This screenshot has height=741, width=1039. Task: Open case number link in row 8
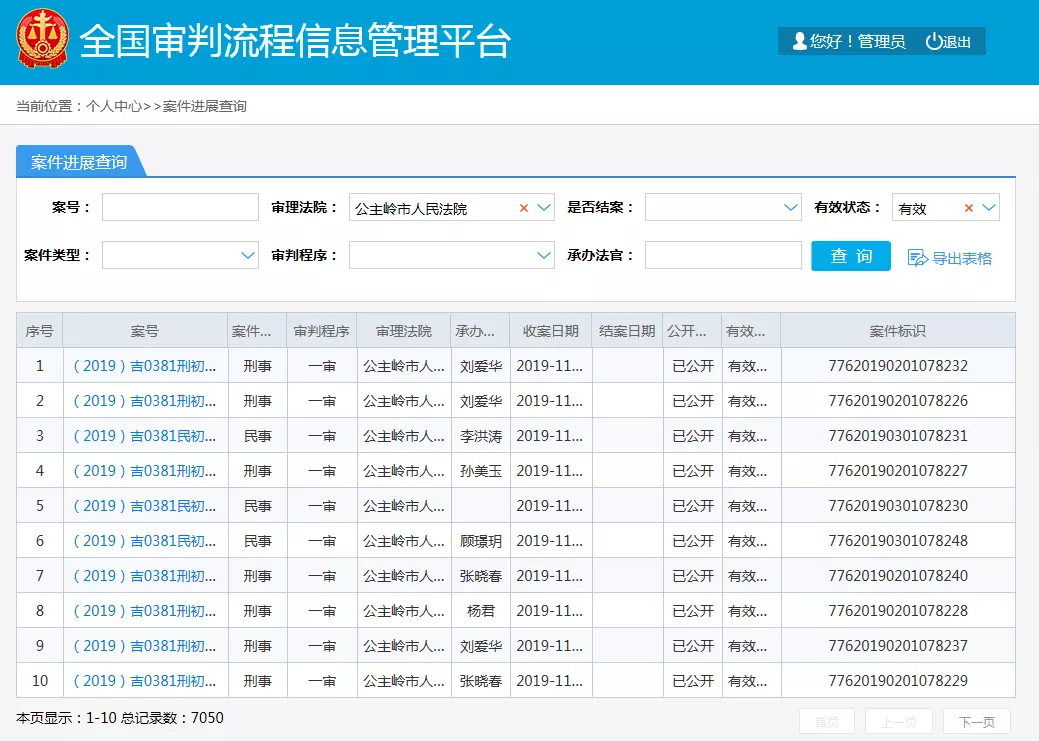(x=144, y=611)
